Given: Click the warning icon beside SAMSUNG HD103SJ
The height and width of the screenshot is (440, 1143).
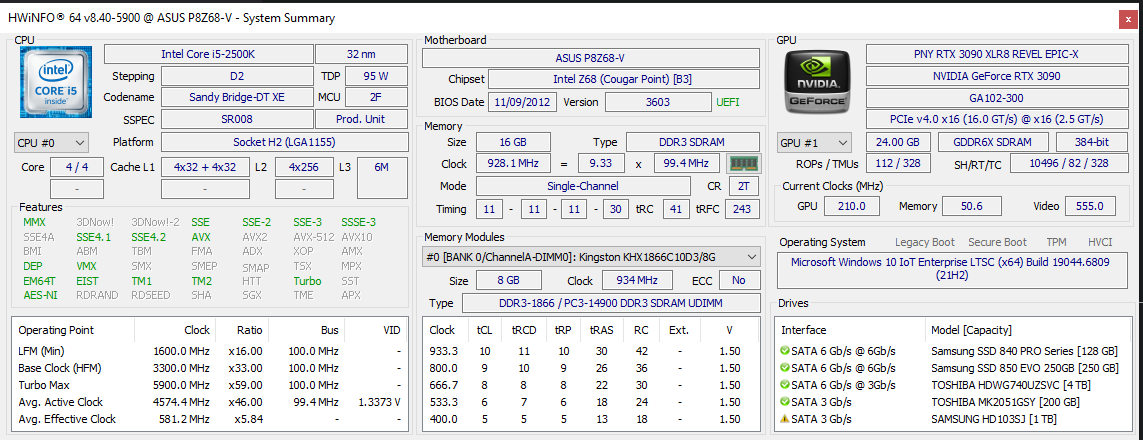Looking at the screenshot, I should (784, 419).
